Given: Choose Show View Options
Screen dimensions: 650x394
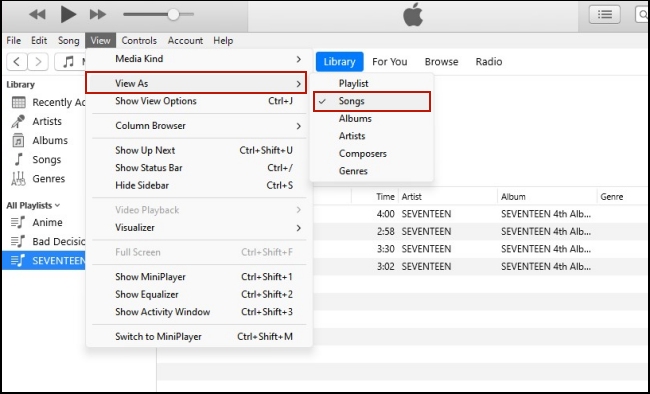Looking at the screenshot, I should [199, 101].
